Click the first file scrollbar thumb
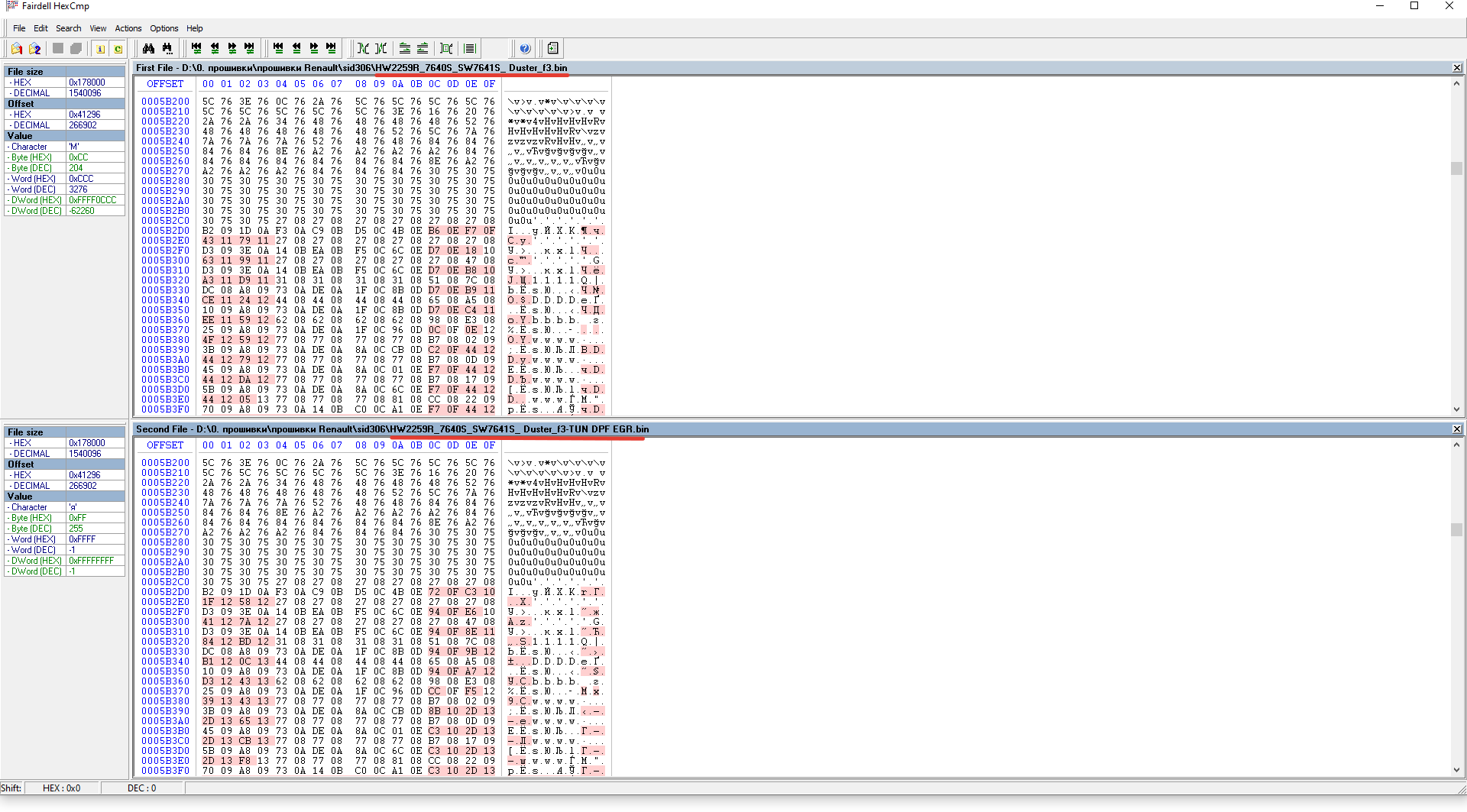The image size is (1467, 812). (1456, 168)
